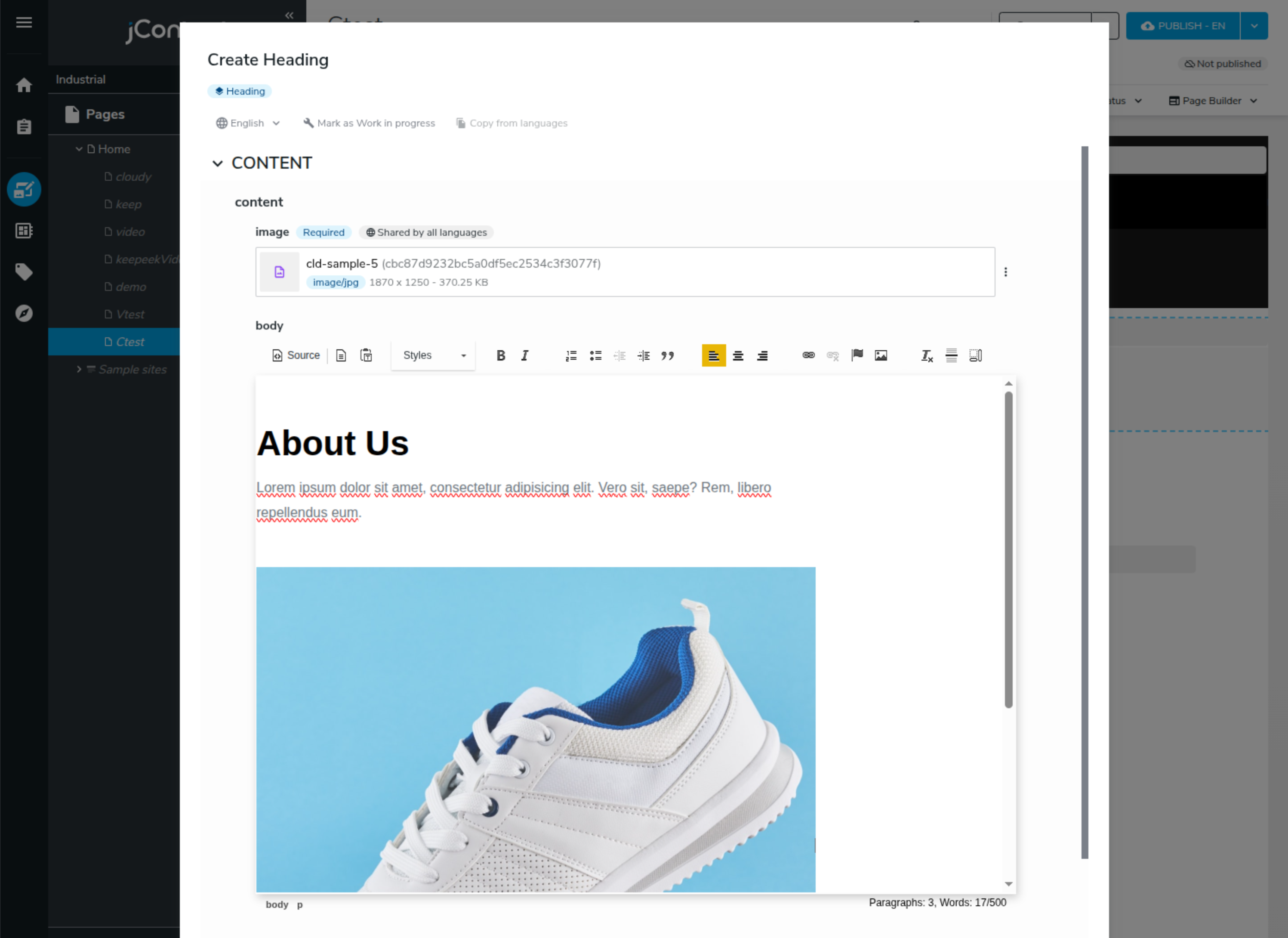
Task: Open the English language dropdown
Action: click(248, 123)
